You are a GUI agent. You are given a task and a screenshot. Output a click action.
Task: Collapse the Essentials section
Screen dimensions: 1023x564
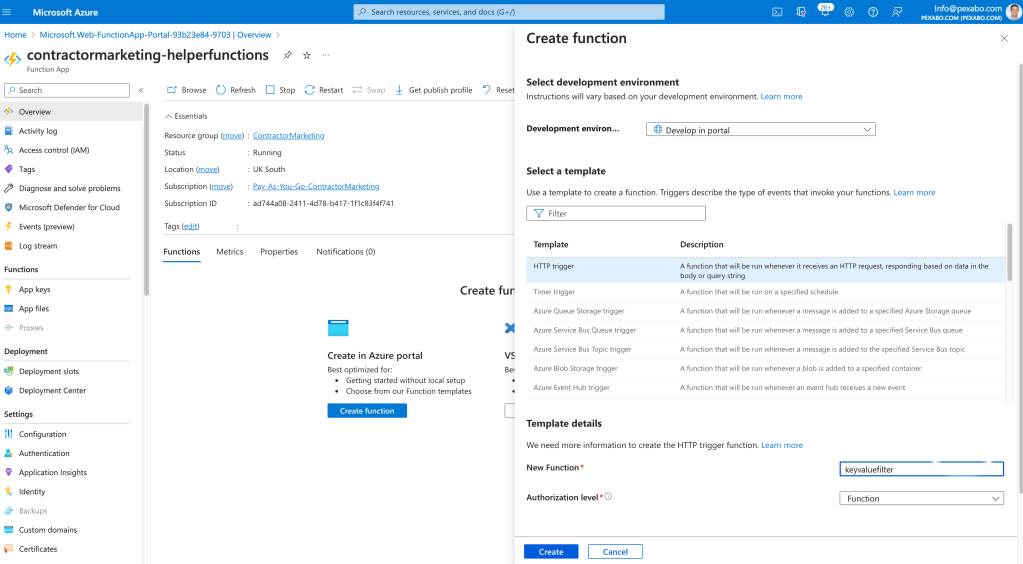(186, 116)
